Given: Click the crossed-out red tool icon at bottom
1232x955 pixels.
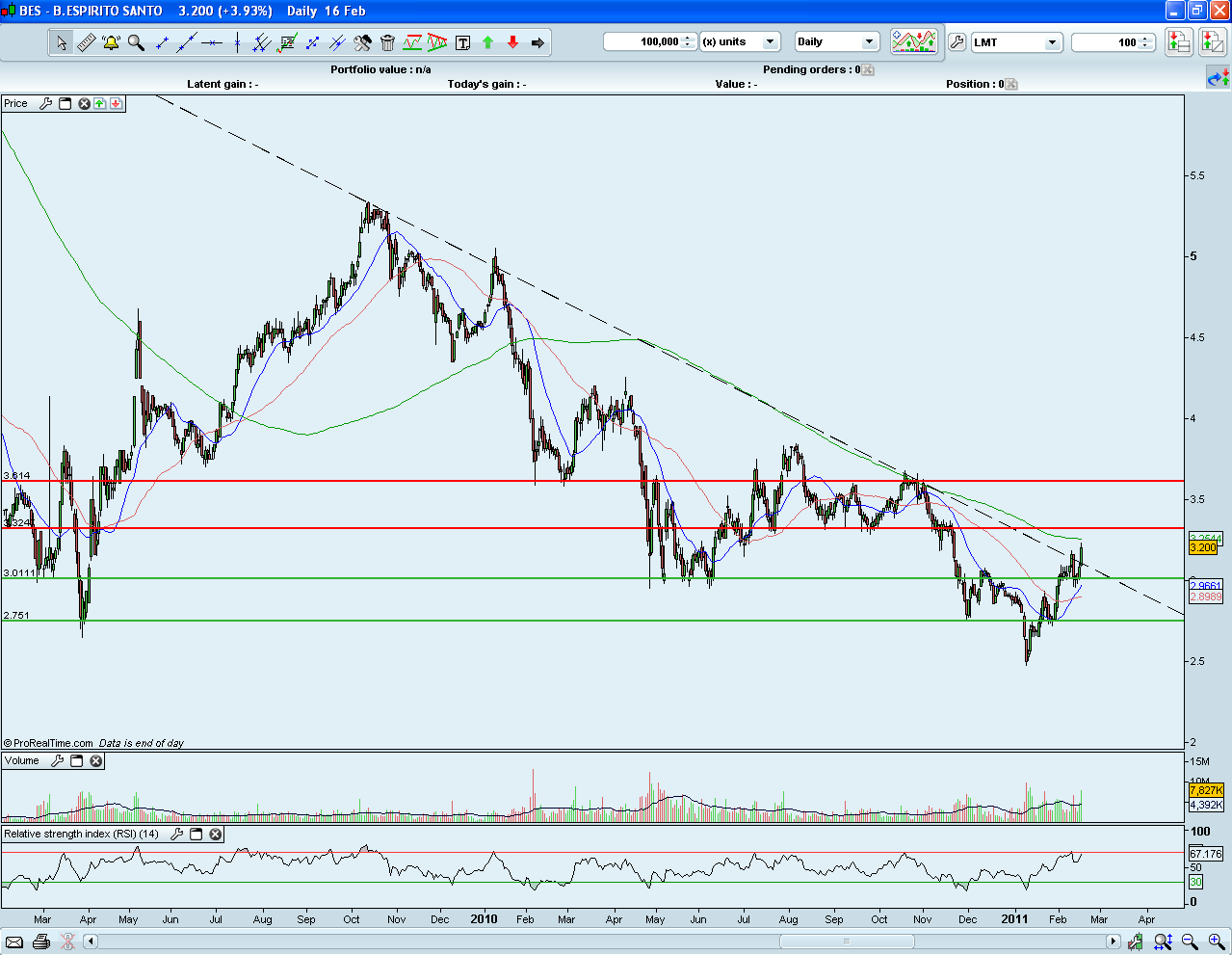Looking at the screenshot, I should click(68, 942).
